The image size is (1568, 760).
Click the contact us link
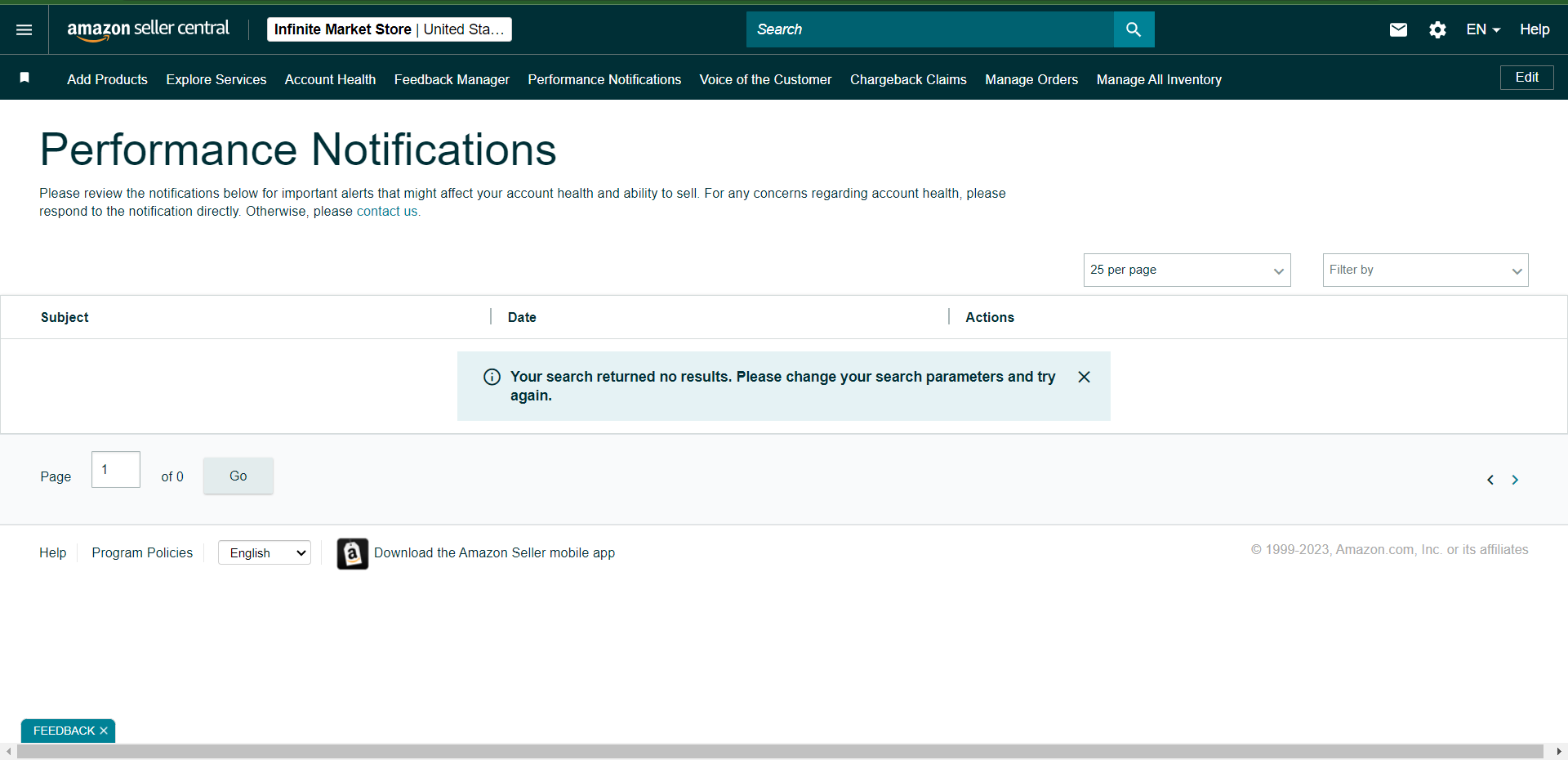[387, 211]
